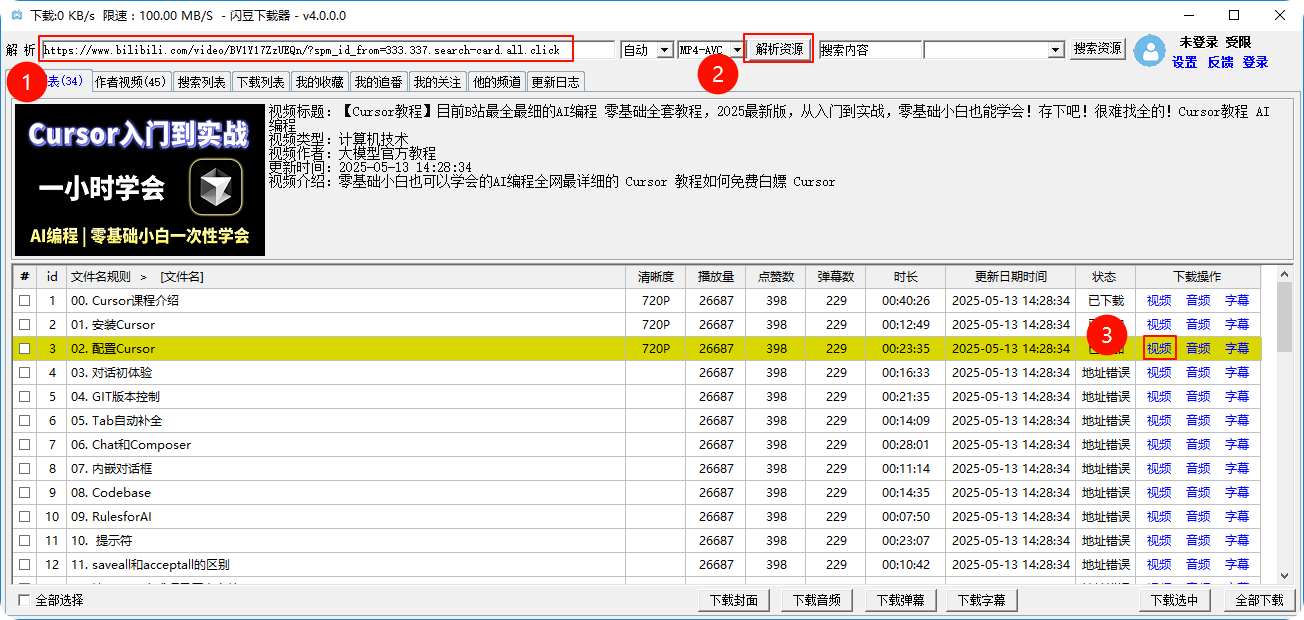Click the 下载封面 button
Viewport: 1304px width, 620px height.
[734, 601]
